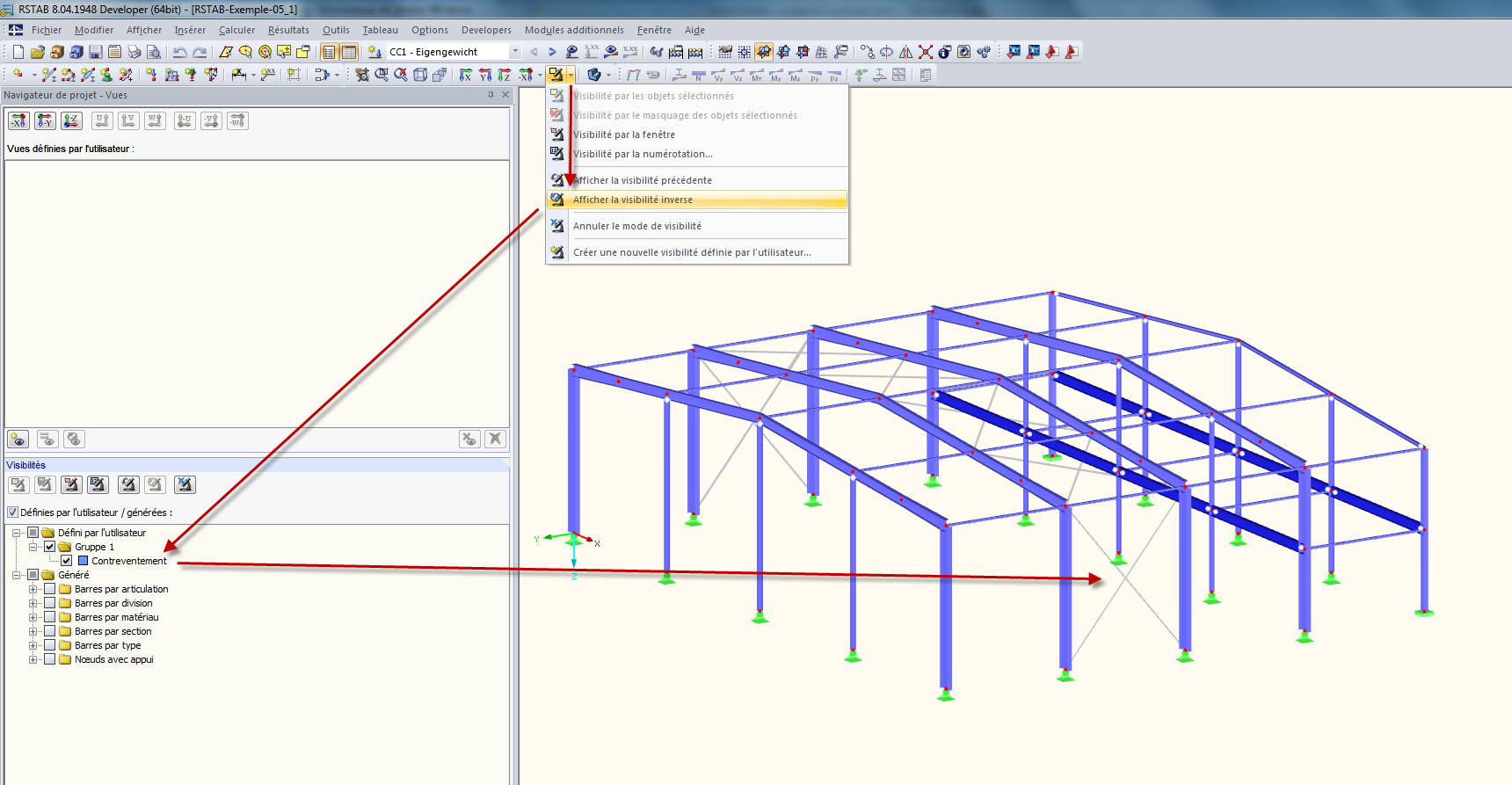Show the N axial force result diagram
The width and height of the screenshot is (1512, 785).
pos(699,75)
